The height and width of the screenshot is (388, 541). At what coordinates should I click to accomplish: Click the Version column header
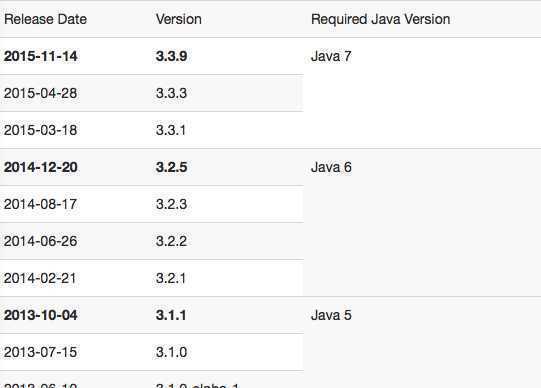point(179,19)
